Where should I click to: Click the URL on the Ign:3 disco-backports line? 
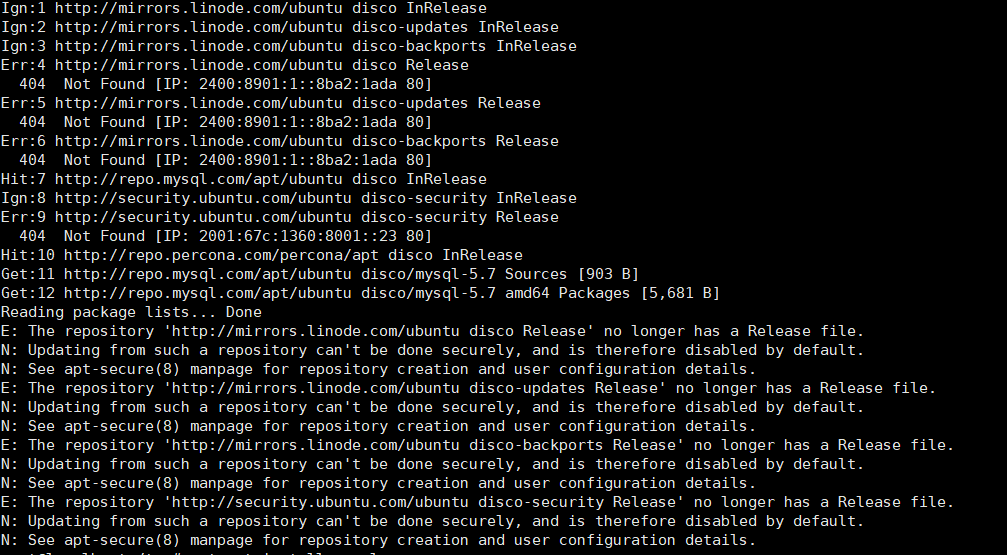(199, 46)
